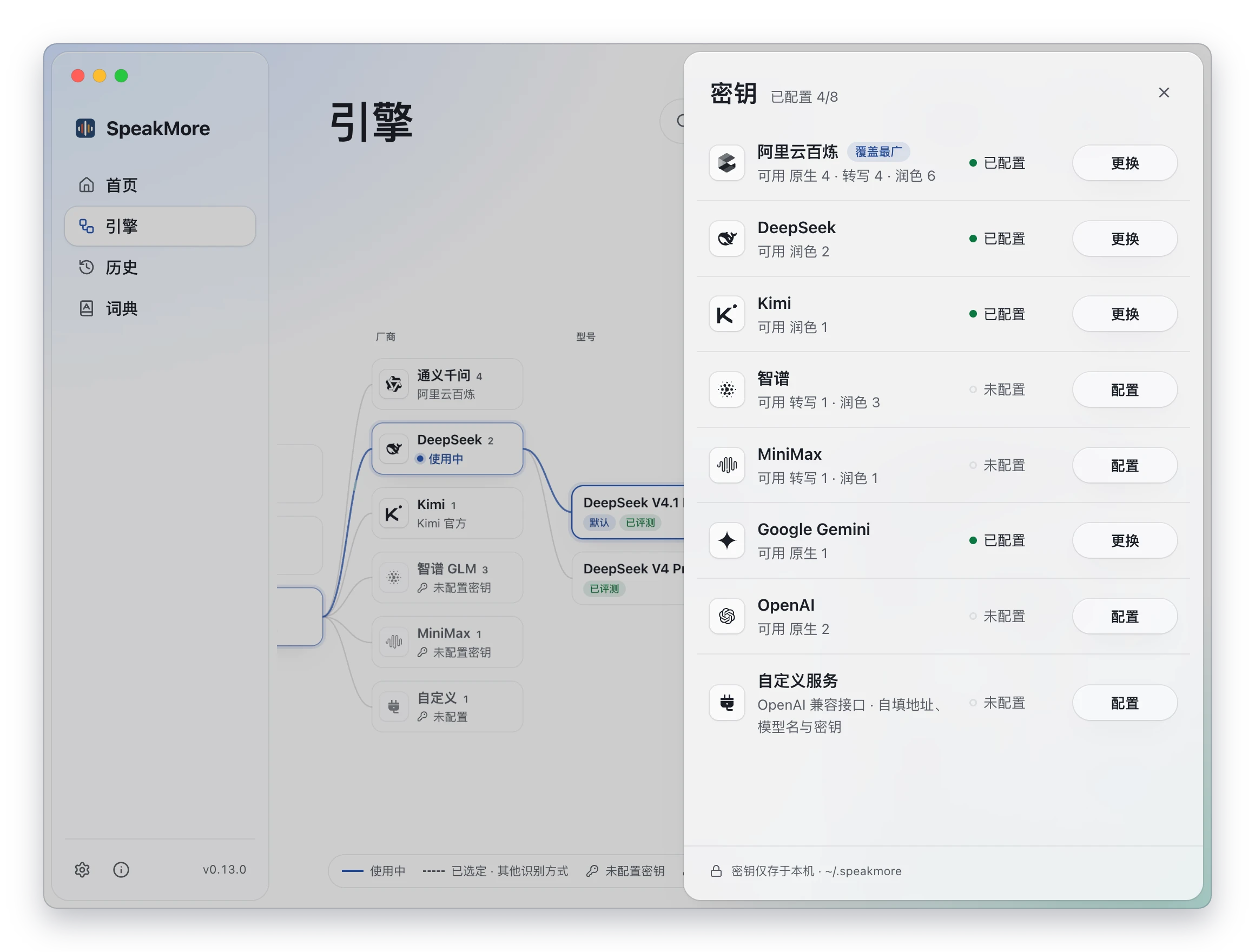
Task: Click the Kimi K icon in vendor graph
Action: pyautogui.click(x=394, y=513)
